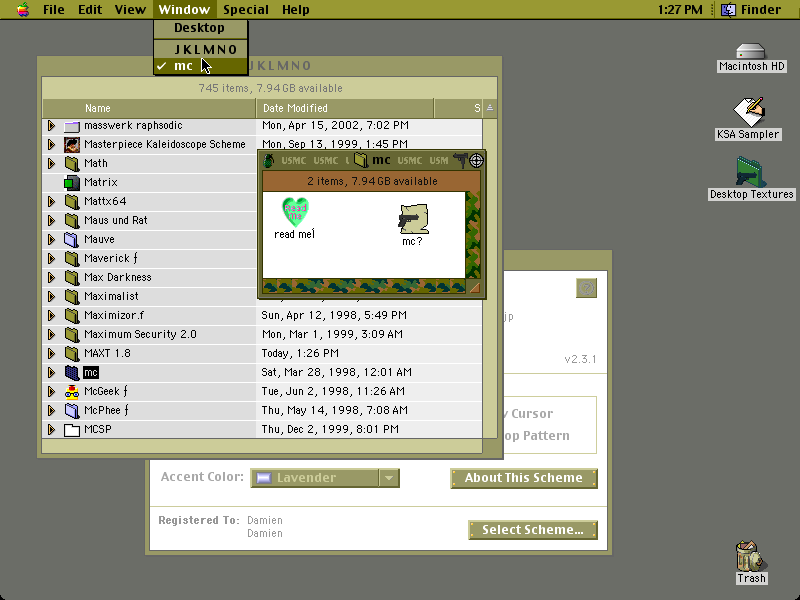800x600 pixels.
Task: Expand the Max Darkness disclosure triangle
Action: point(51,278)
